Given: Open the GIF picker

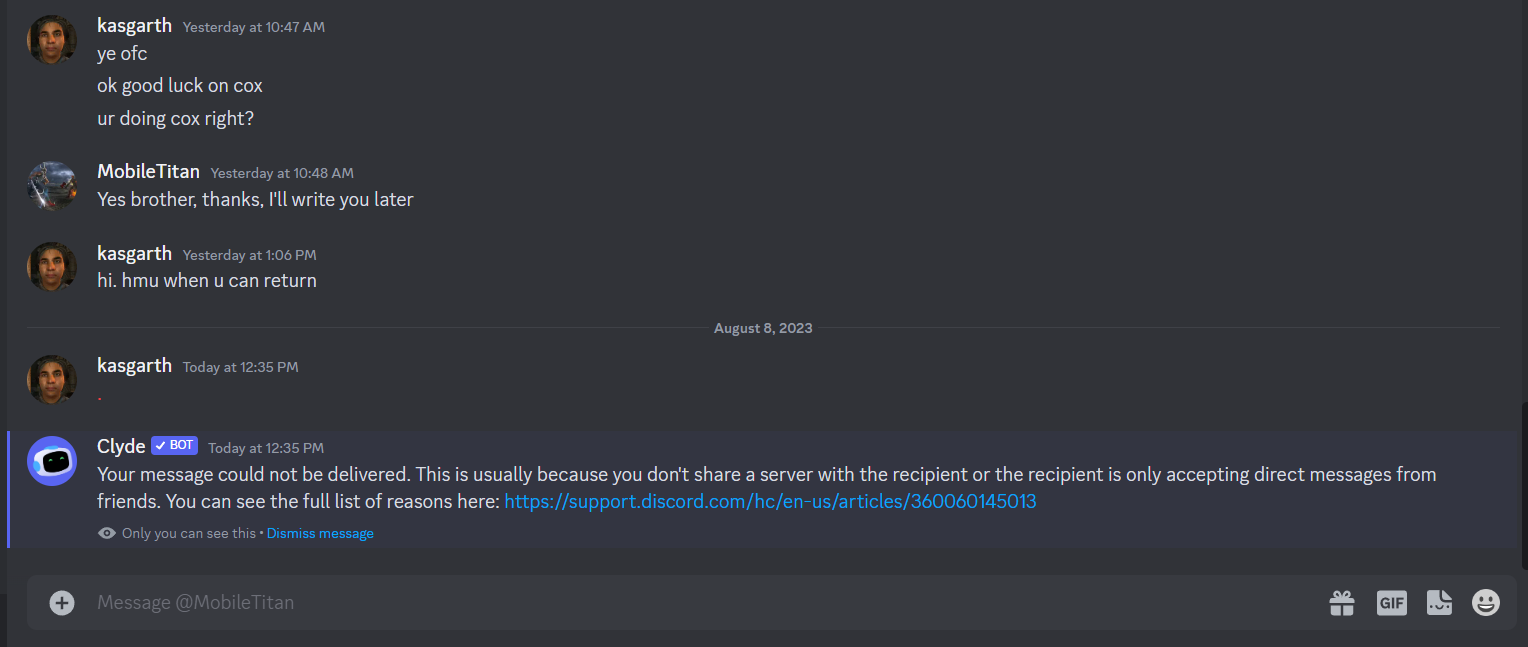Looking at the screenshot, I should [x=1391, y=602].
